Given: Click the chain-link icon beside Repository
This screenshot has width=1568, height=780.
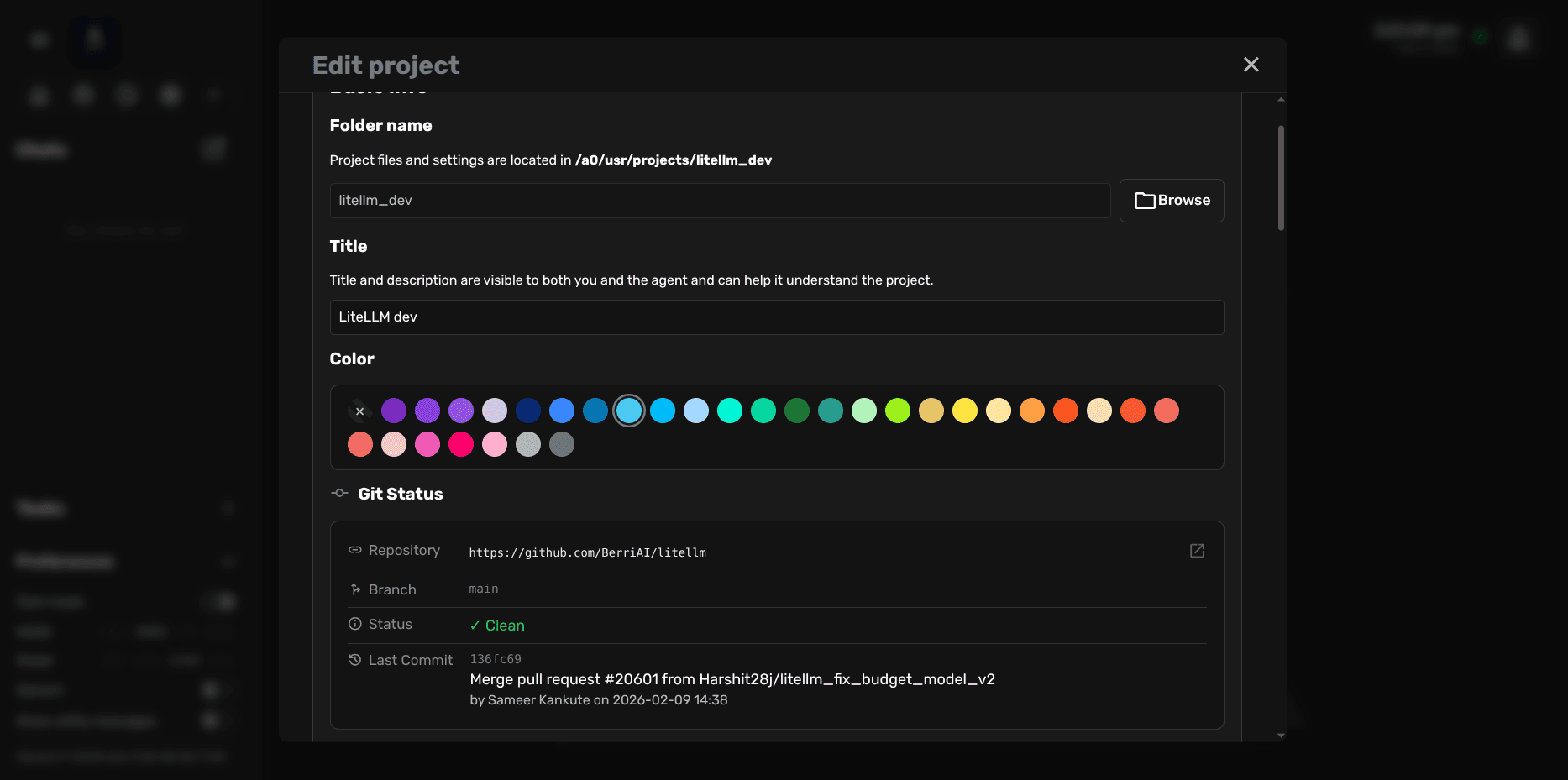Looking at the screenshot, I should [x=354, y=550].
